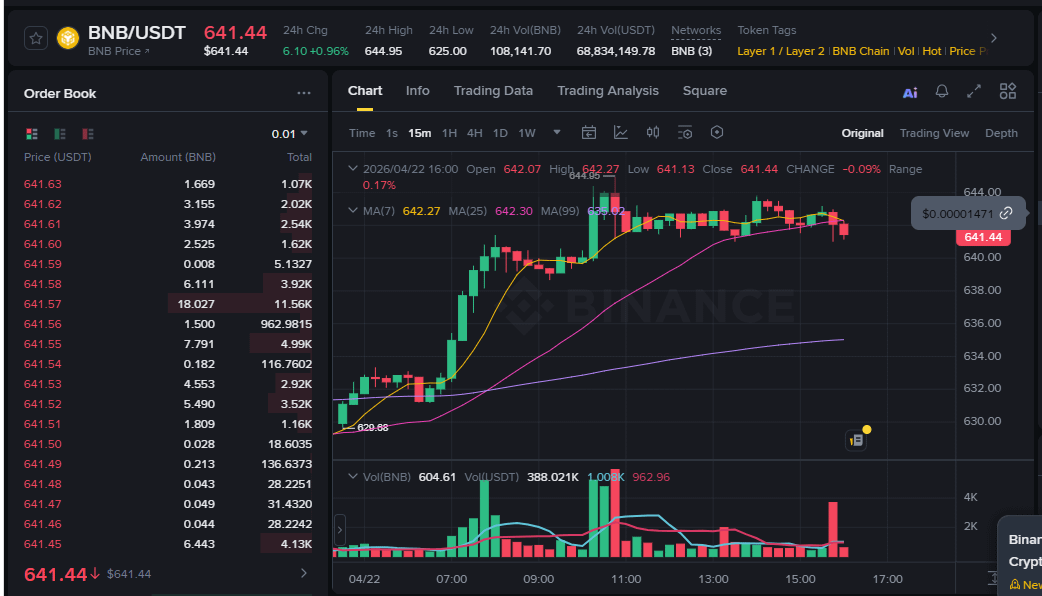
Task: Click the 18.027 amount cell
Action: pos(195,304)
